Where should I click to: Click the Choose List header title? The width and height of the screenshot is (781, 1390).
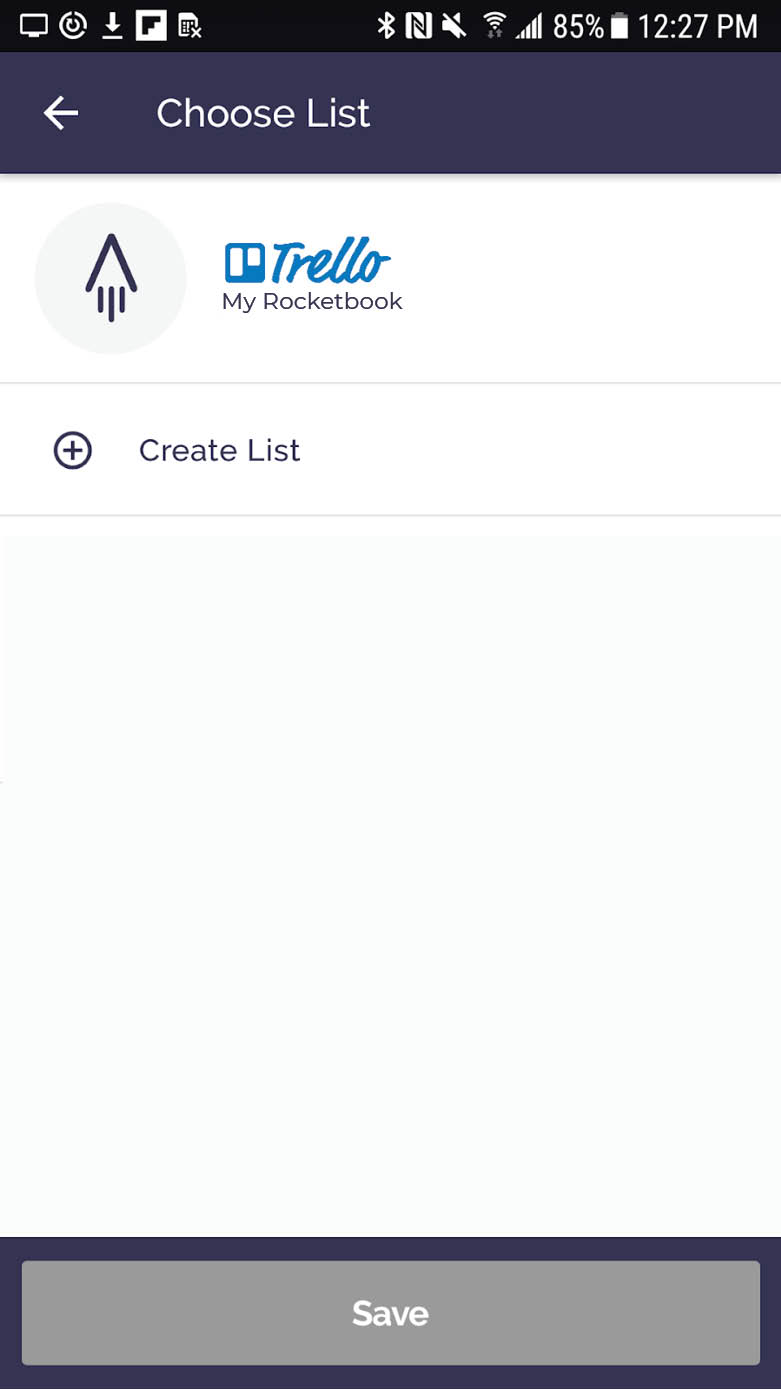(x=263, y=113)
